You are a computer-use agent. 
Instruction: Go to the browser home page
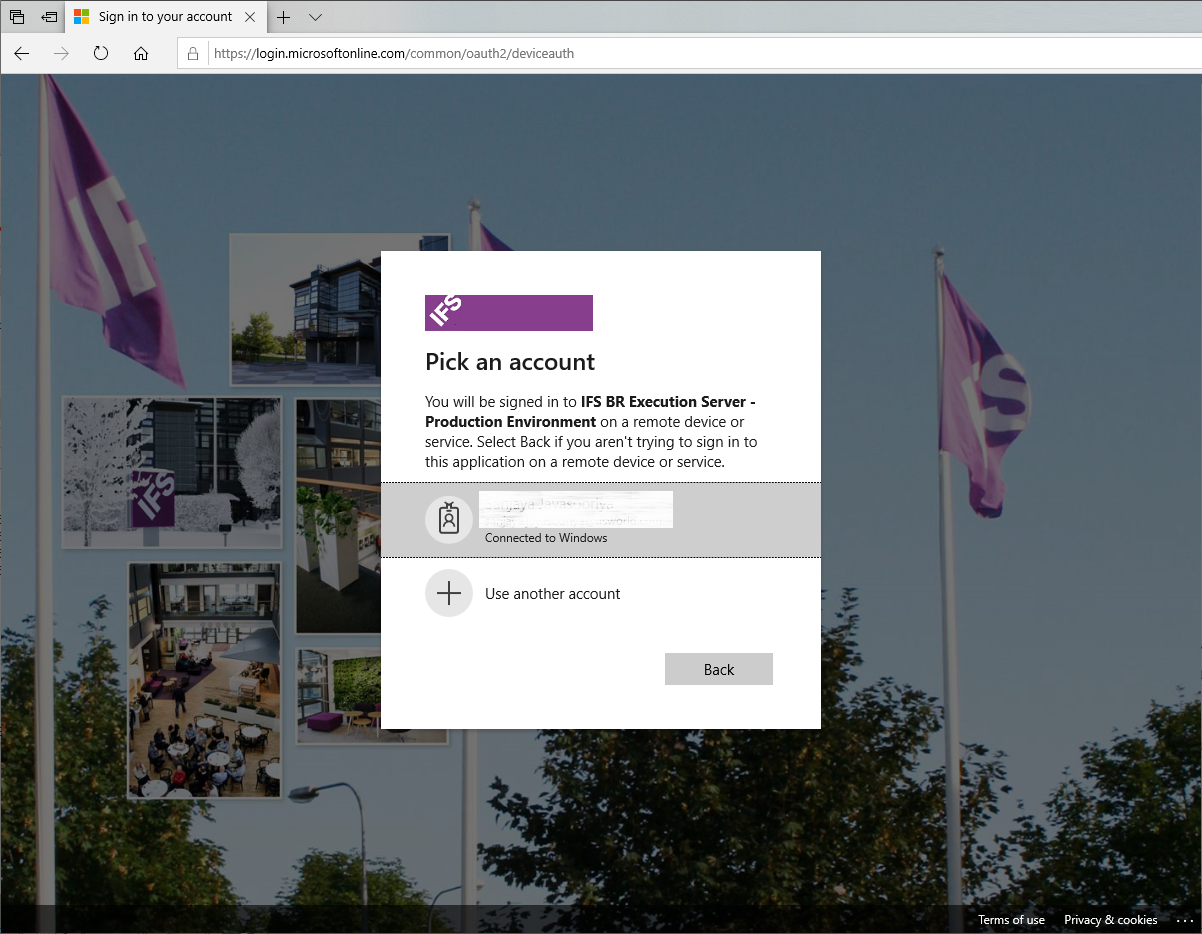pos(141,54)
